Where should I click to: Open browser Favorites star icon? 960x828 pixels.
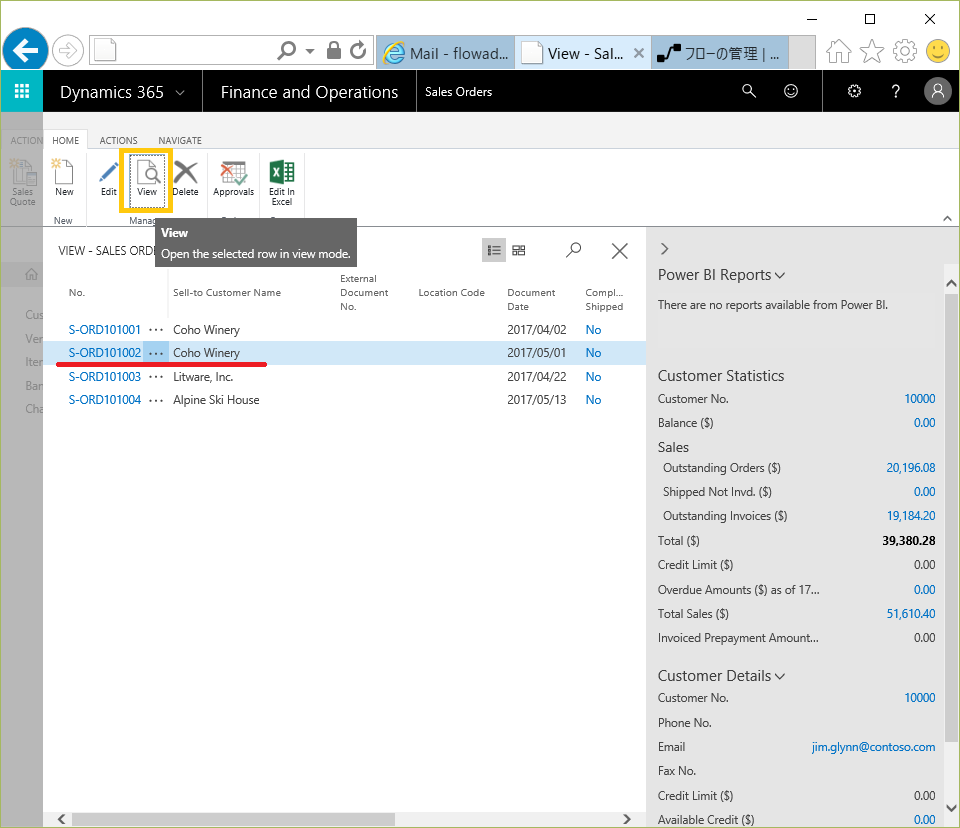click(x=872, y=51)
